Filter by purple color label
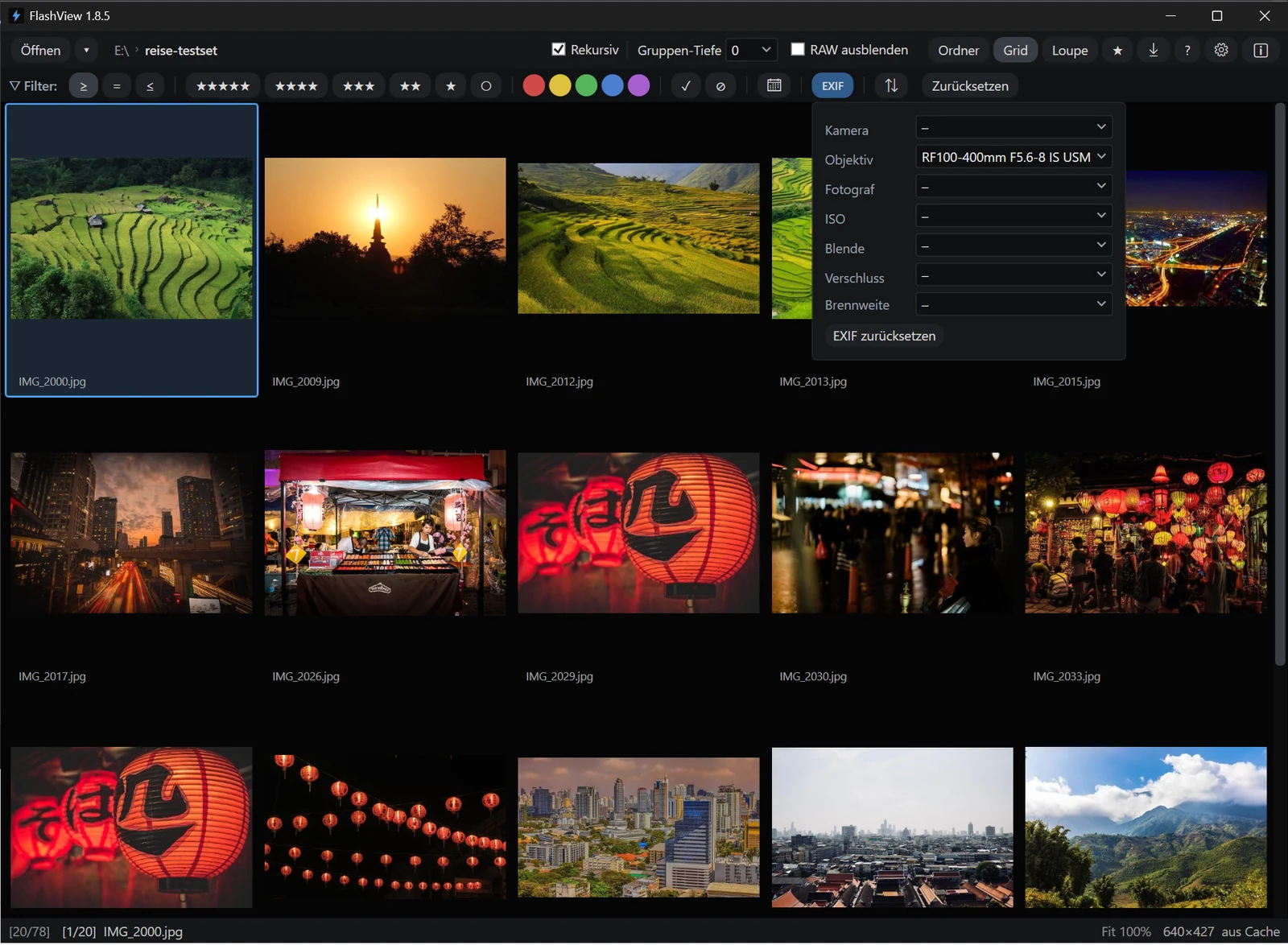 pos(638,85)
